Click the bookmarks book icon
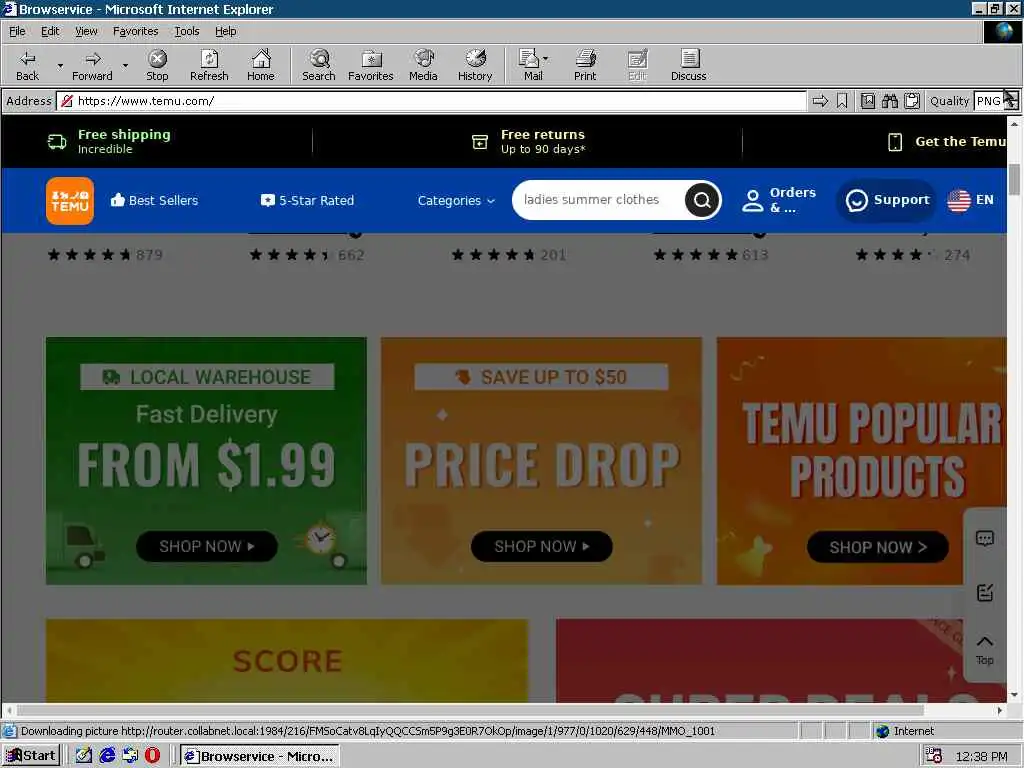Viewport: 1024px width, 768px height. coord(868,101)
